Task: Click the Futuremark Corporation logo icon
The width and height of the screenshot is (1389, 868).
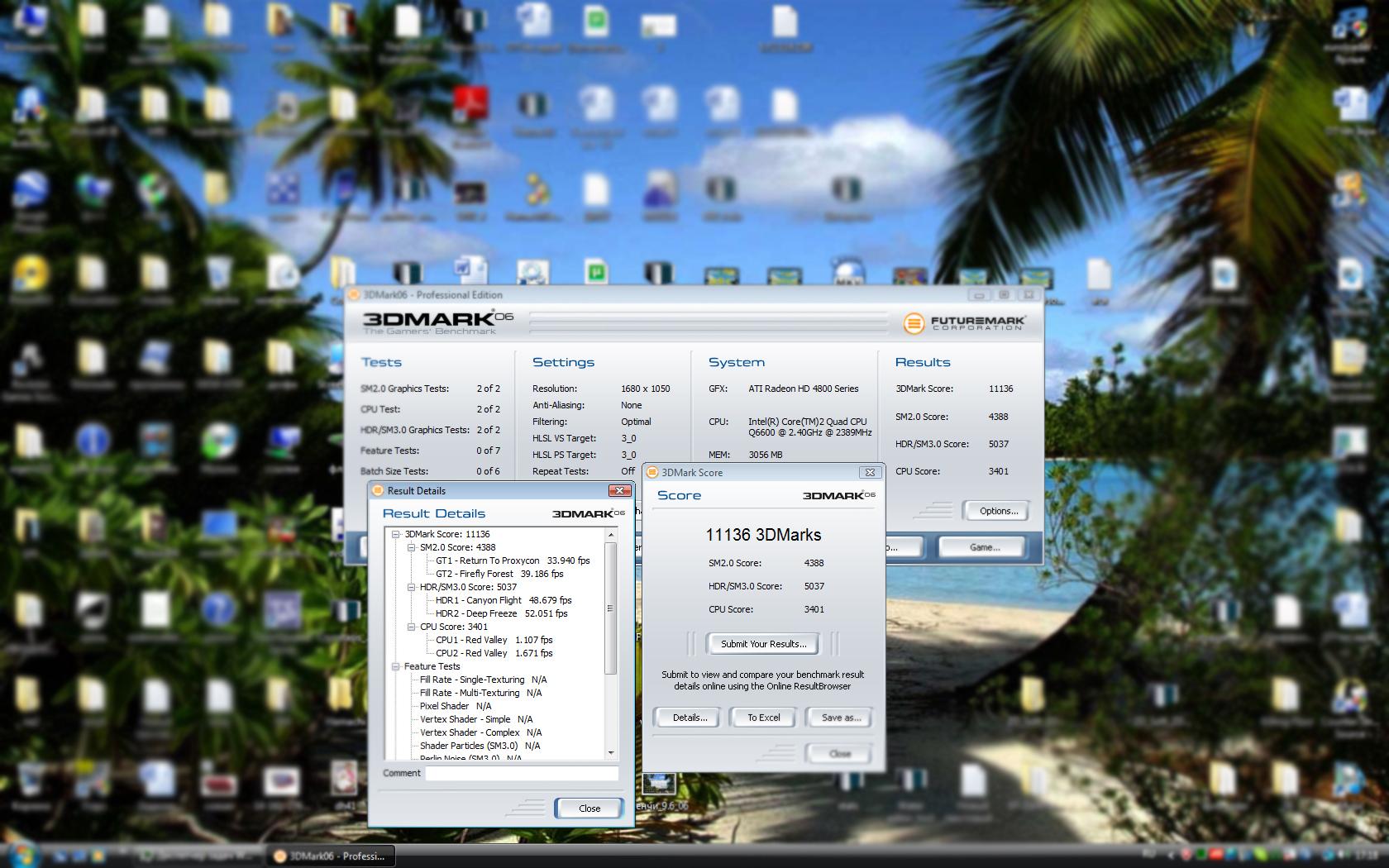Action: click(913, 323)
